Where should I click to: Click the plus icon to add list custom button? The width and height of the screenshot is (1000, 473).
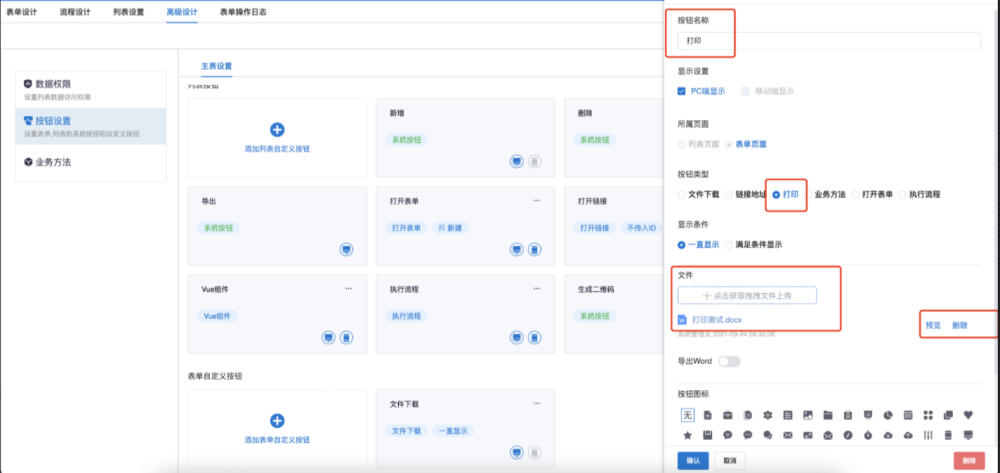pos(278,129)
